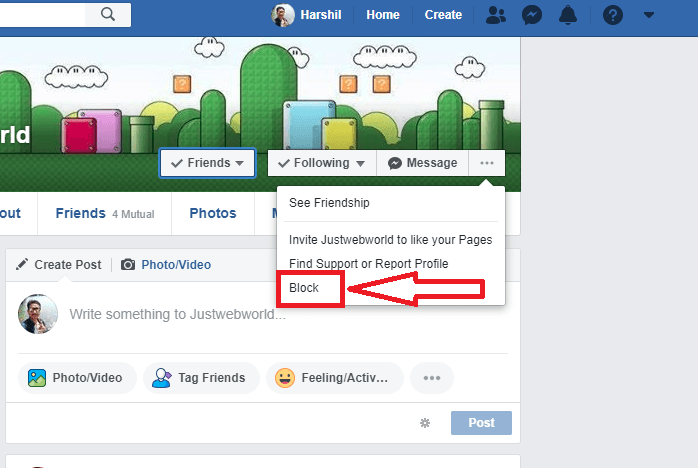The height and width of the screenshot is (468, 698).
Task: Expand the account menu arrow in header
Action: tap(649, 15)
